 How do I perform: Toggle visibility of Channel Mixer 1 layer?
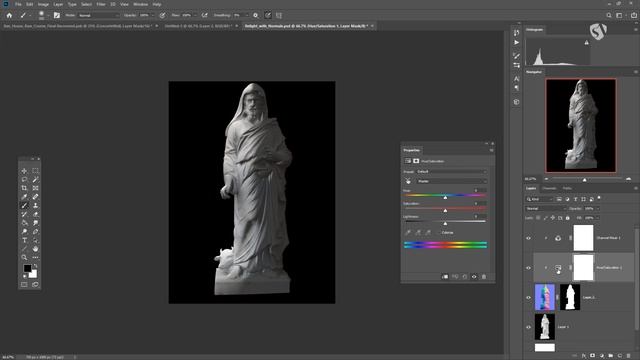tap(529, 238)
